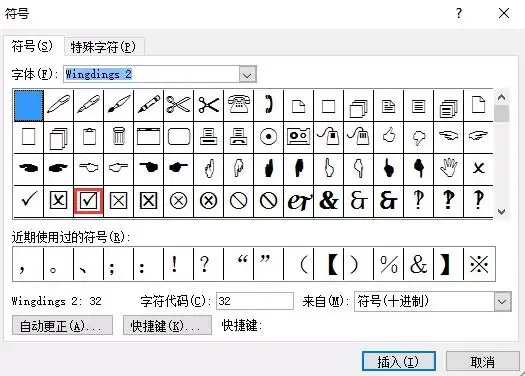Switch to the 特殊字符 tab
525x376 pixels.
[104, 47]
